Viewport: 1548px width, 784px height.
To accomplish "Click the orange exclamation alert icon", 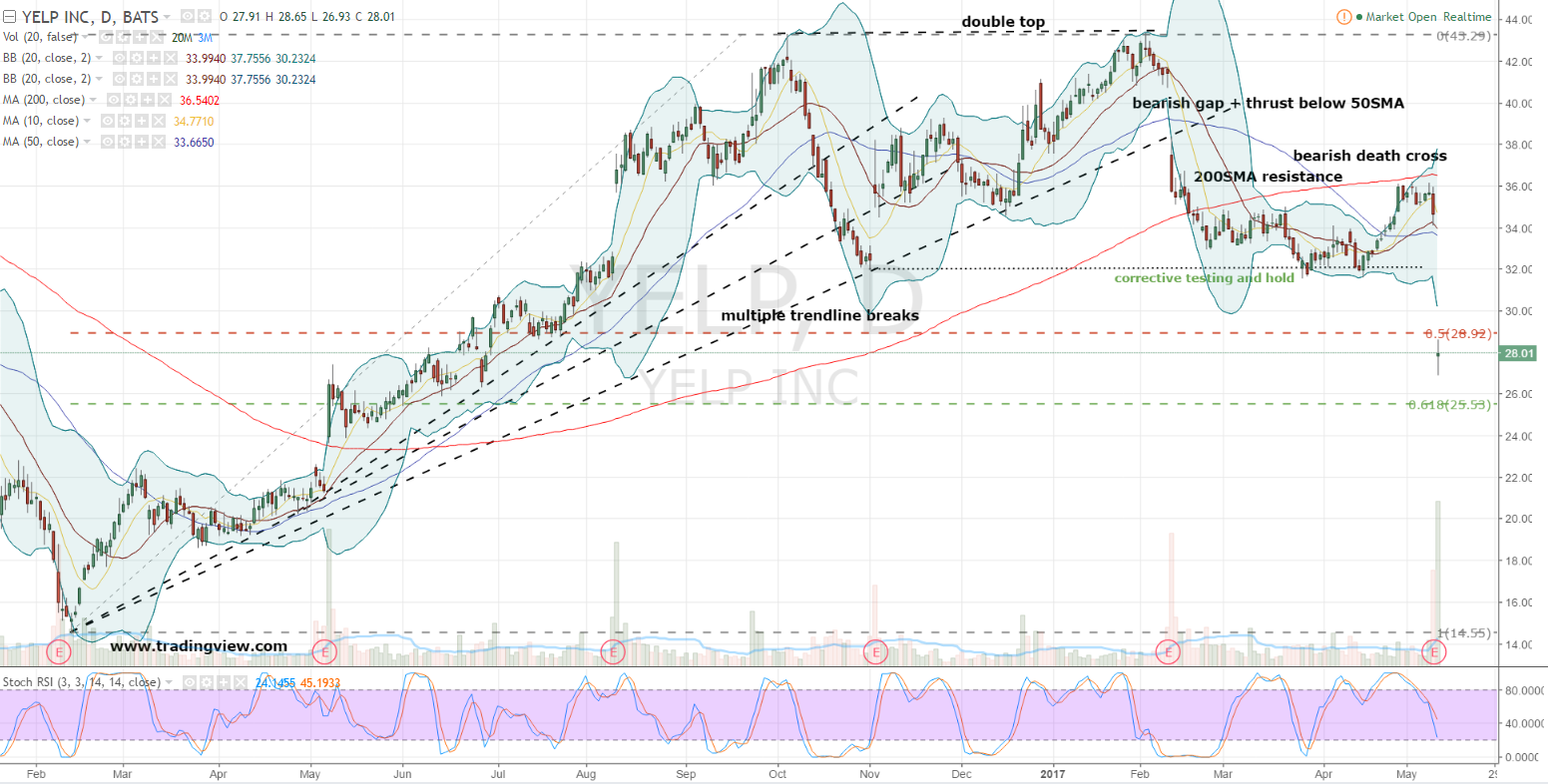I will click(1344, 17).
